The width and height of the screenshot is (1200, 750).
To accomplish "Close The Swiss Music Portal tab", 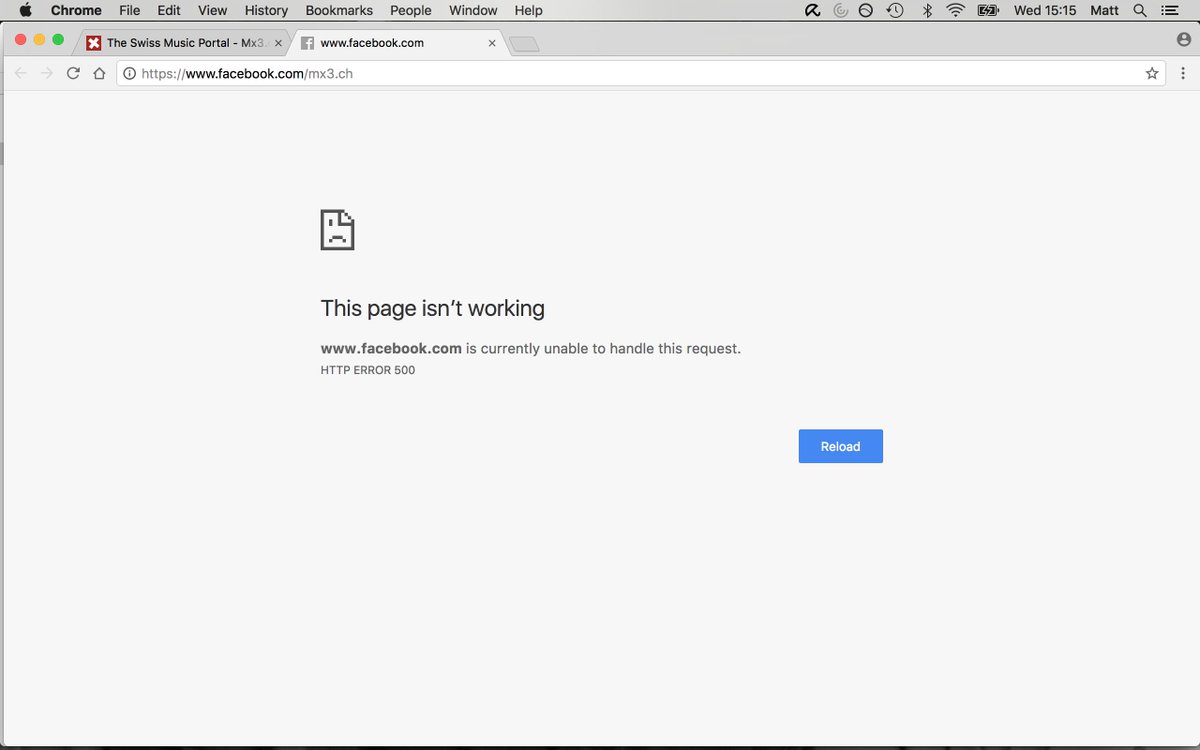I will pyautogui.click(x=278, y=44).
